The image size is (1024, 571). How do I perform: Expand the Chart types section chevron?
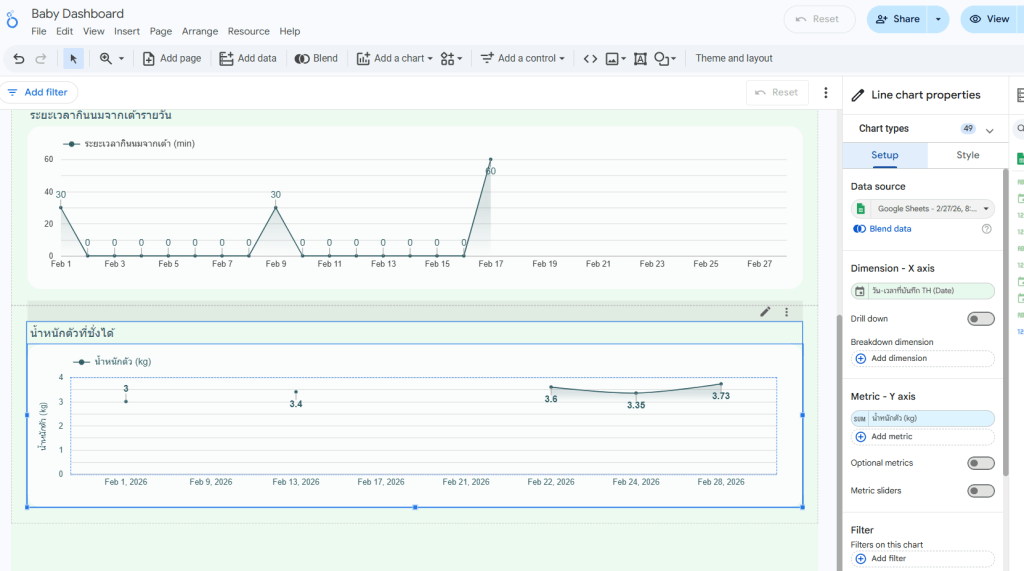[990, 130]
